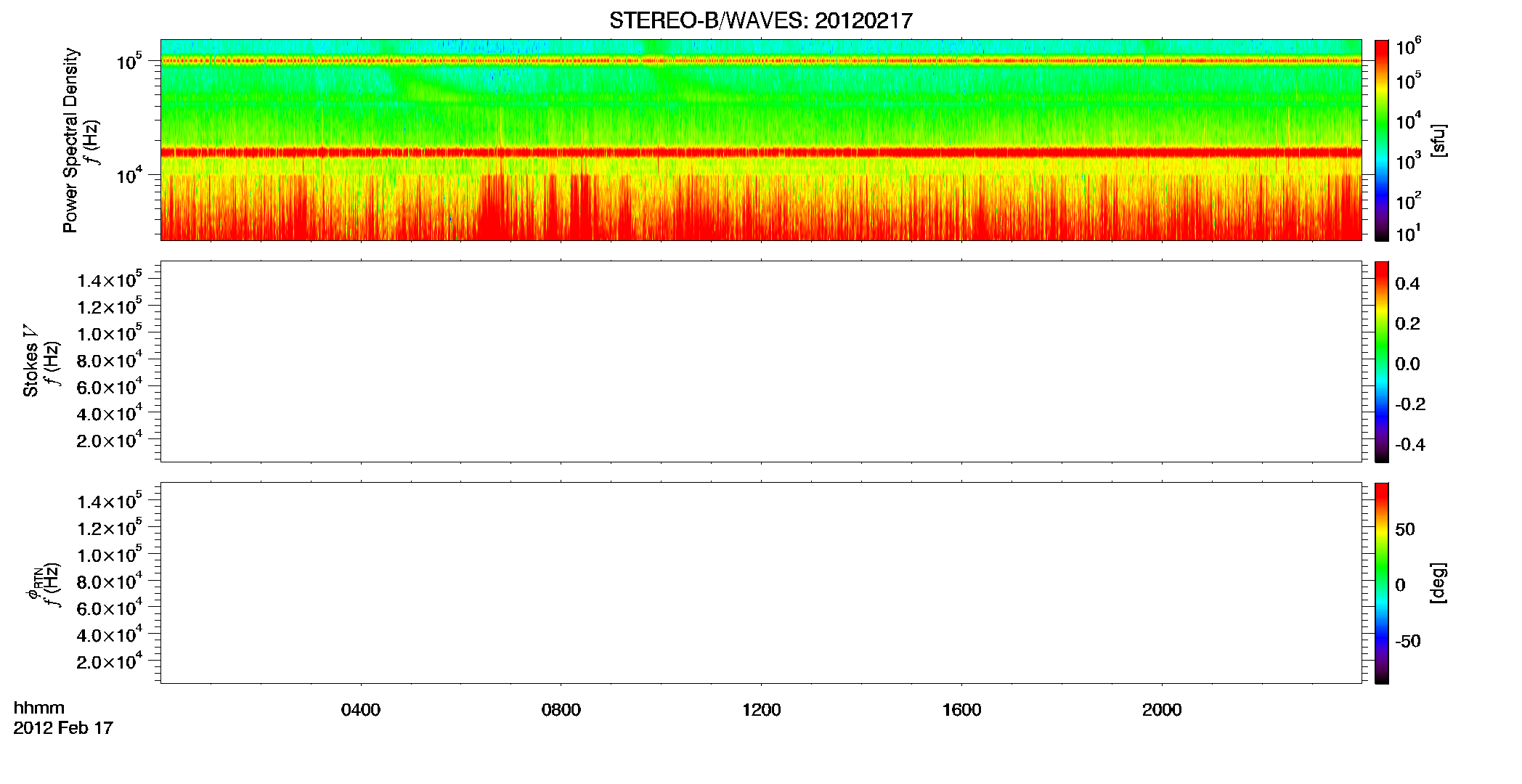Select the 0400 time tick label
1522x784 pixels.
click(x=361, y=710)
